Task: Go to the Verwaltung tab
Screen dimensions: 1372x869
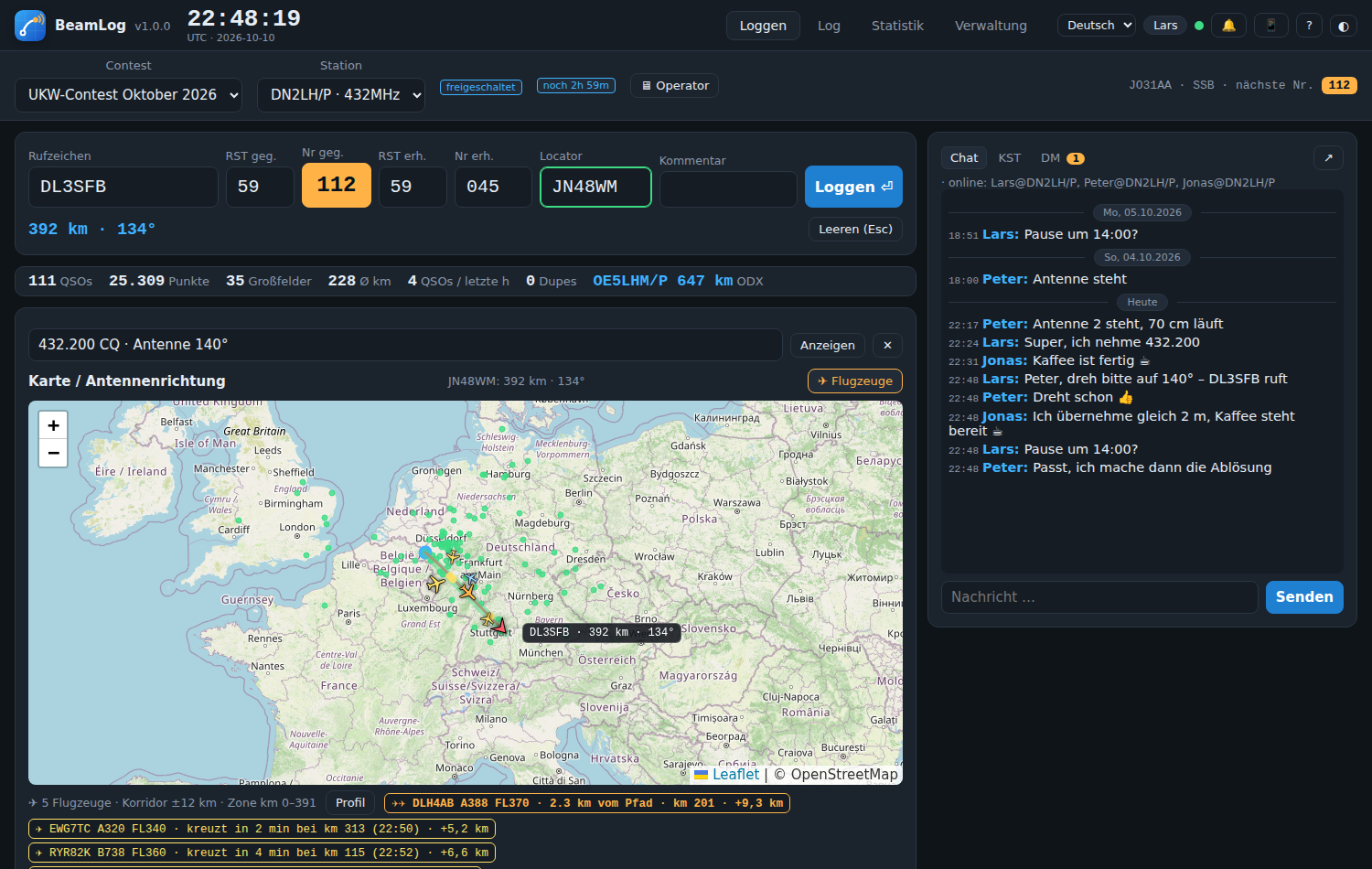Action: click(x=991, y=26)
